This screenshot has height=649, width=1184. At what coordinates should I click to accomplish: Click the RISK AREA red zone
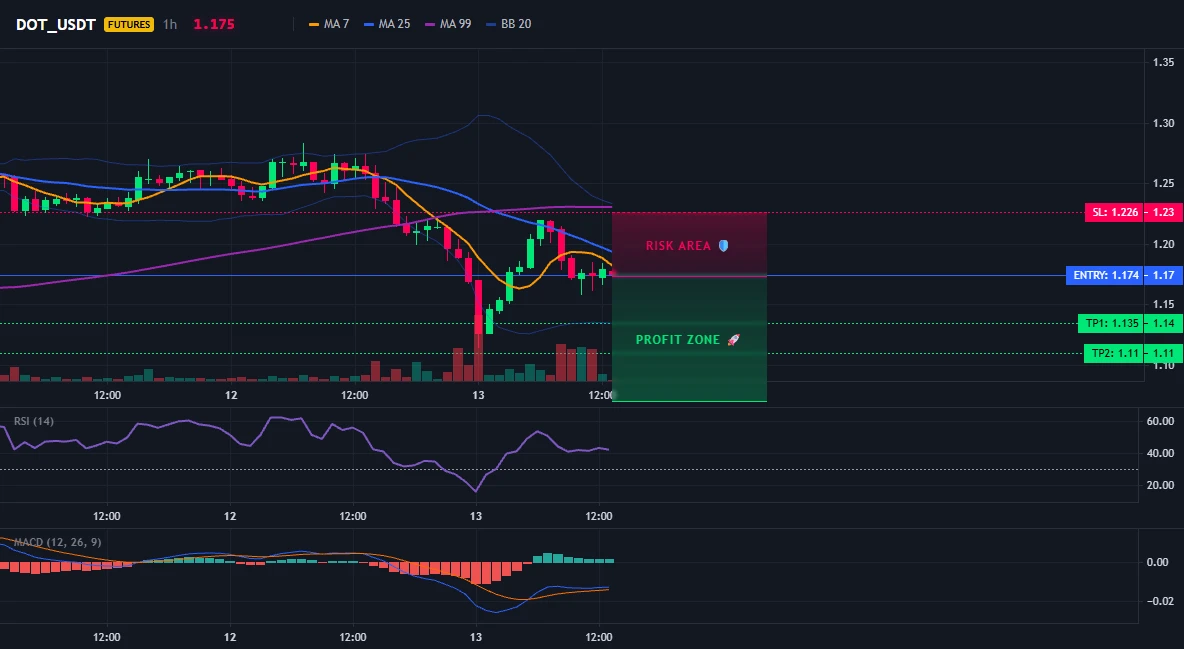[x=689, y=244]
